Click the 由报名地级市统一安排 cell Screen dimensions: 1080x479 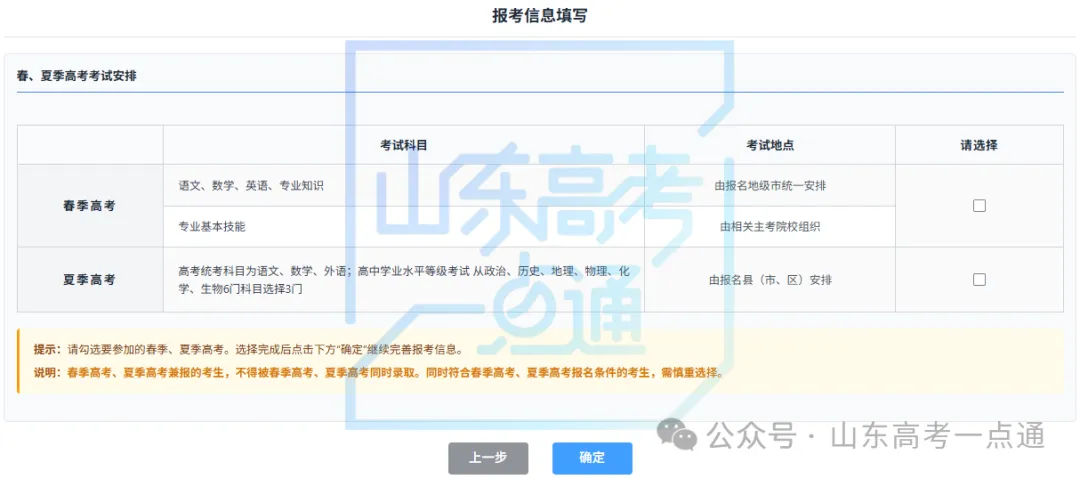pyautogui.click(x=770, y=185)
